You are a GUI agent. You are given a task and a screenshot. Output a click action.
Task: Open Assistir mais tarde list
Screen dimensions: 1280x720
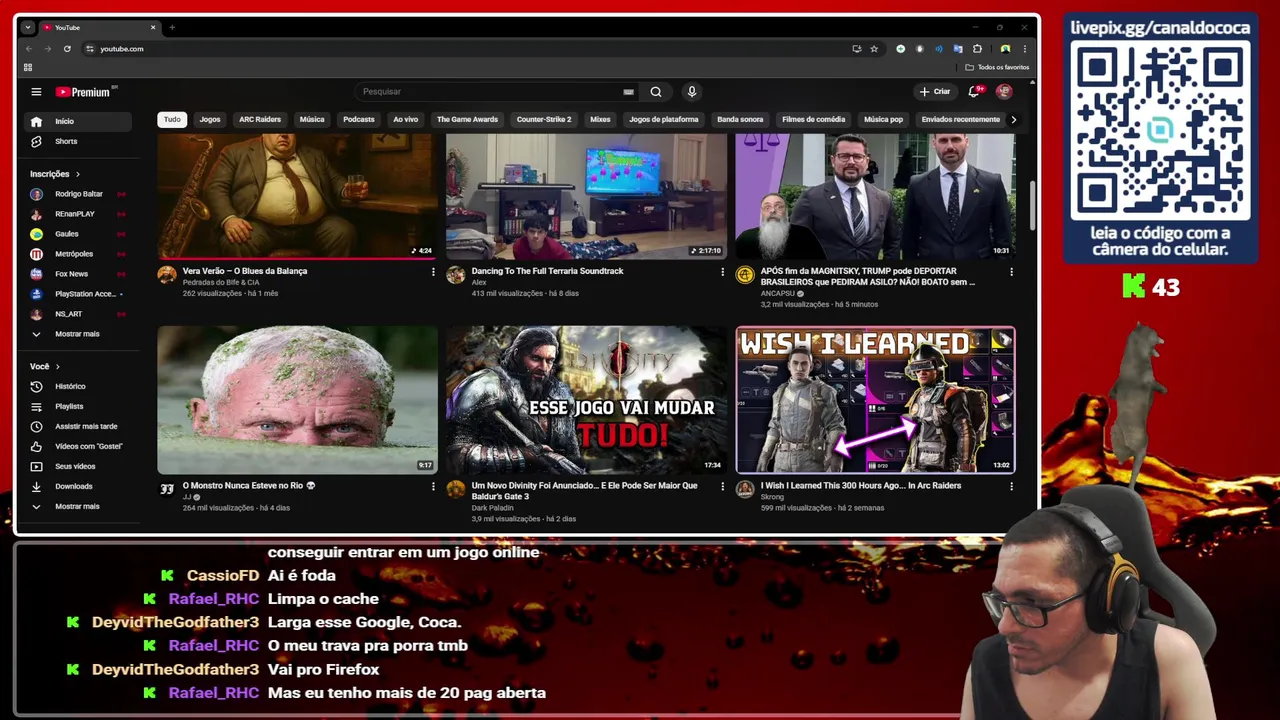point(78,426)
